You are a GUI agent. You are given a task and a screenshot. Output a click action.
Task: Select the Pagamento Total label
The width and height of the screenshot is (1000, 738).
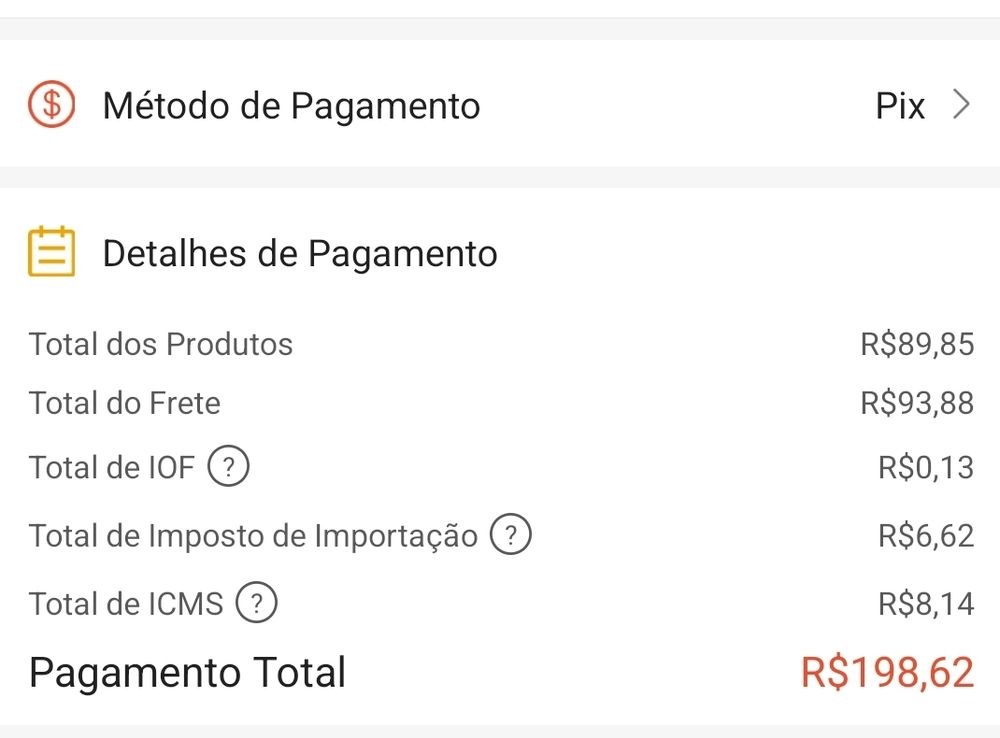point(187,672)
